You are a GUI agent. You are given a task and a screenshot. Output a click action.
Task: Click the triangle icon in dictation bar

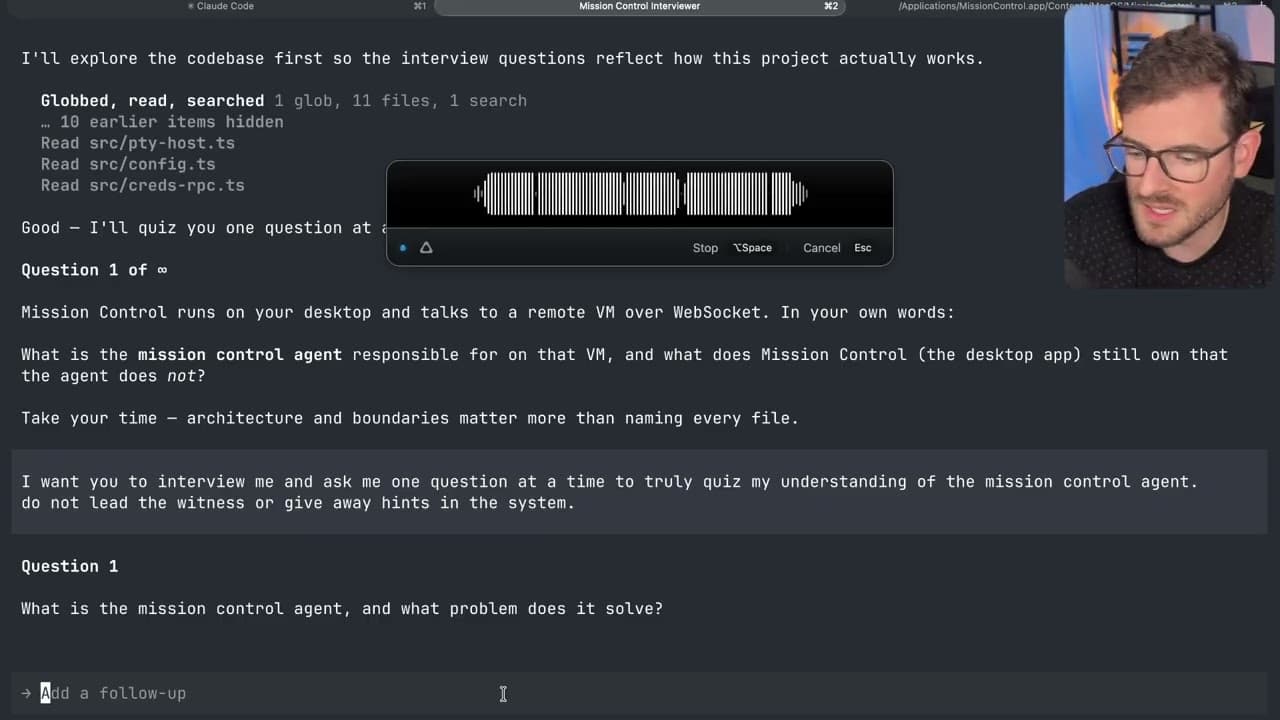[x=426, y=248]
